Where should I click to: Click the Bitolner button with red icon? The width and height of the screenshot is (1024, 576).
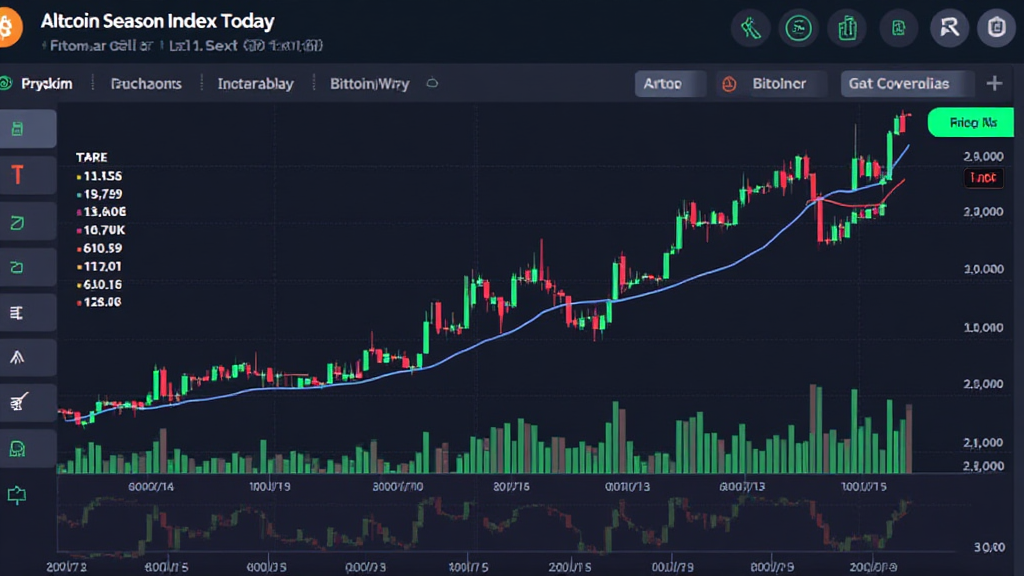point(770,84)
